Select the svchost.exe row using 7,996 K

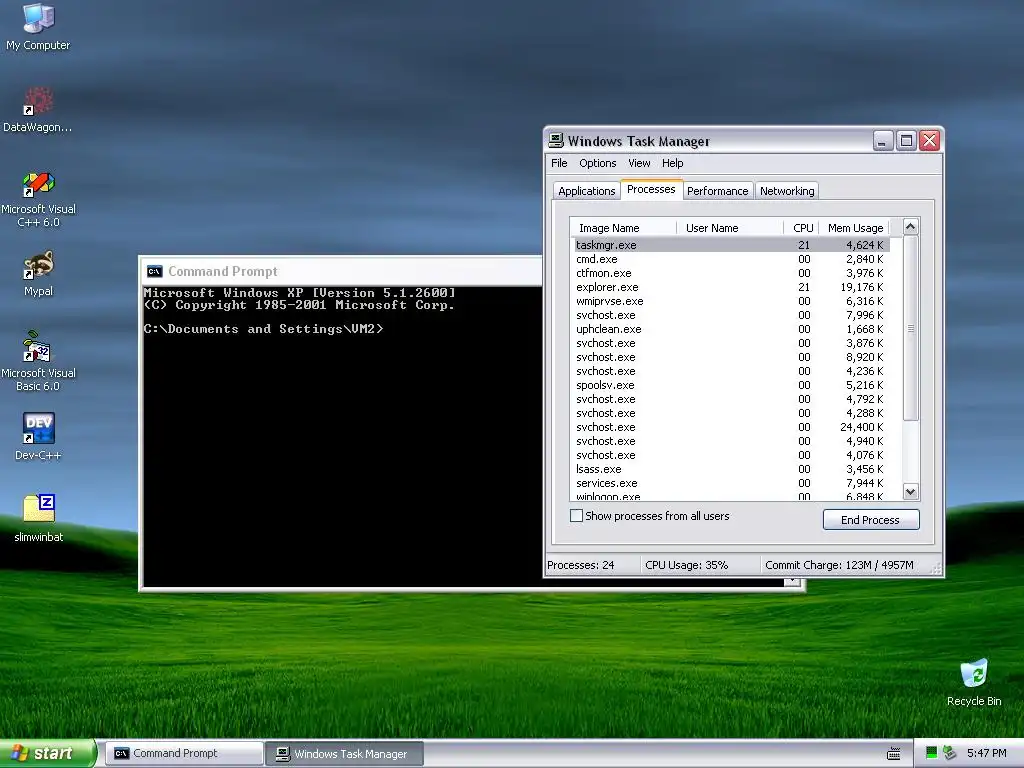731,315
